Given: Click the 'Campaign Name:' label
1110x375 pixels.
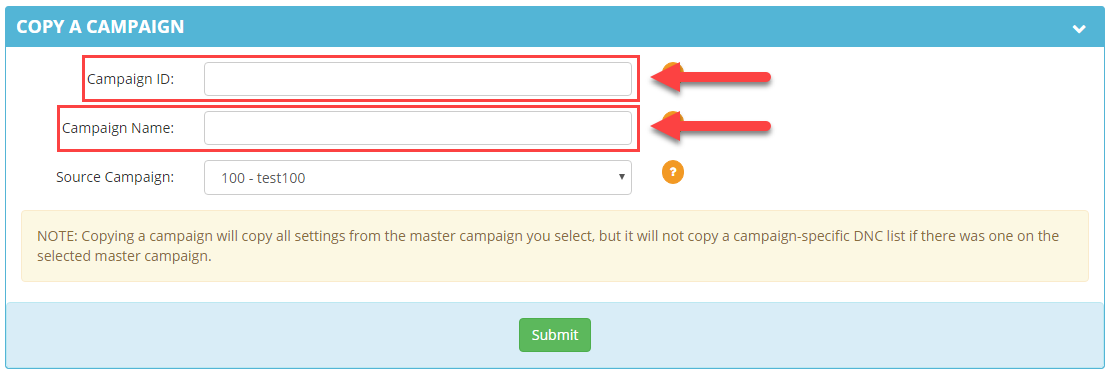Looking at the screenshot, I should [x=118, y=128].
